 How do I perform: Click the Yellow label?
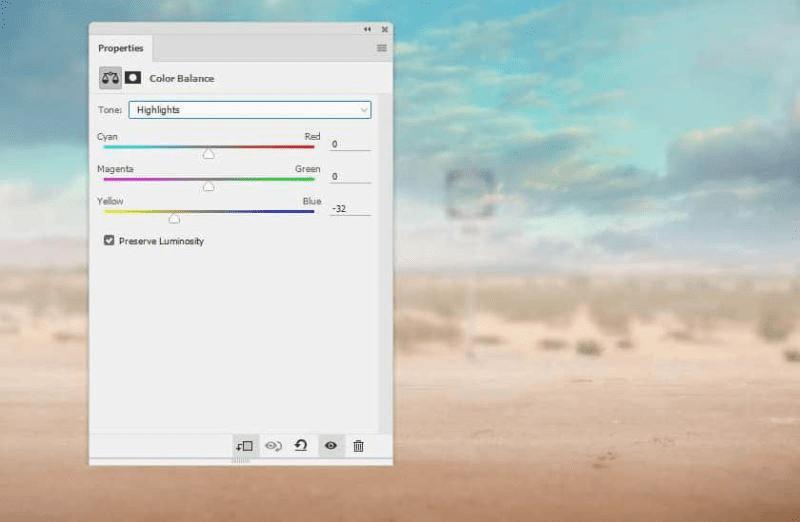[110, 201]
